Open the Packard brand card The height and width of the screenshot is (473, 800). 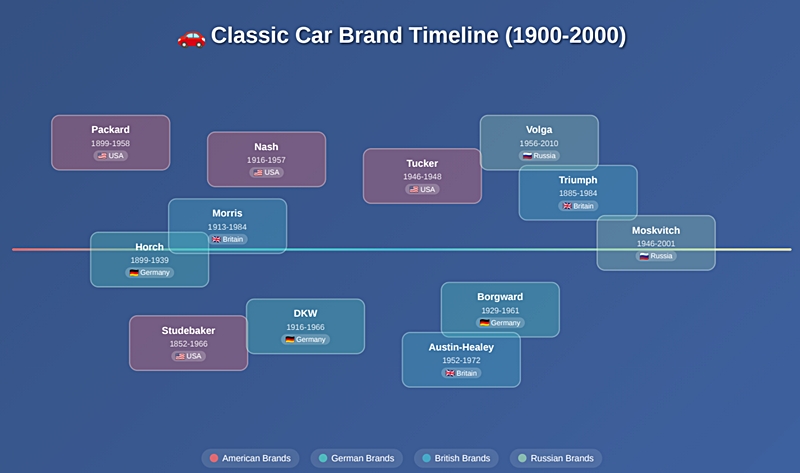point(111,142)
